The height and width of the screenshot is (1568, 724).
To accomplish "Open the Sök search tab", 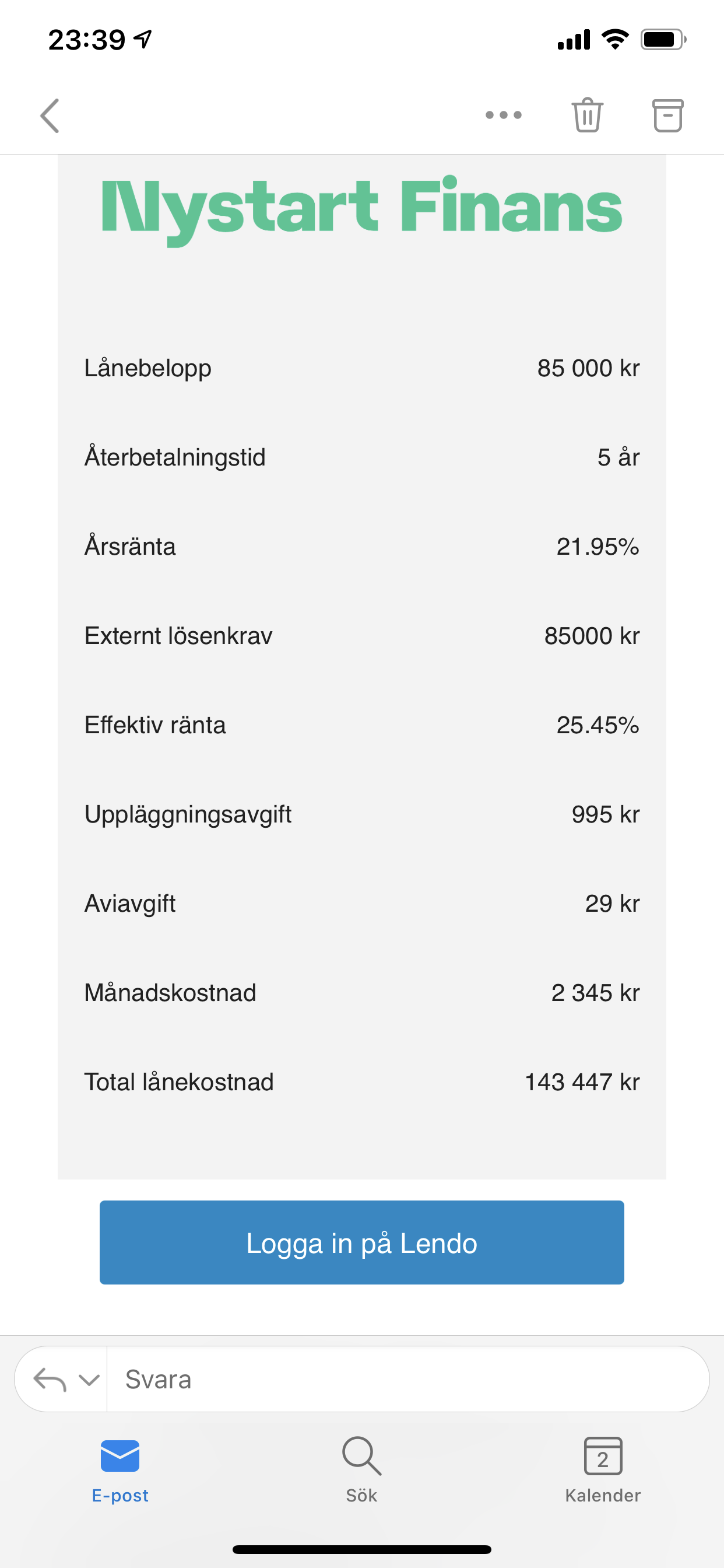I will 362,1469.
